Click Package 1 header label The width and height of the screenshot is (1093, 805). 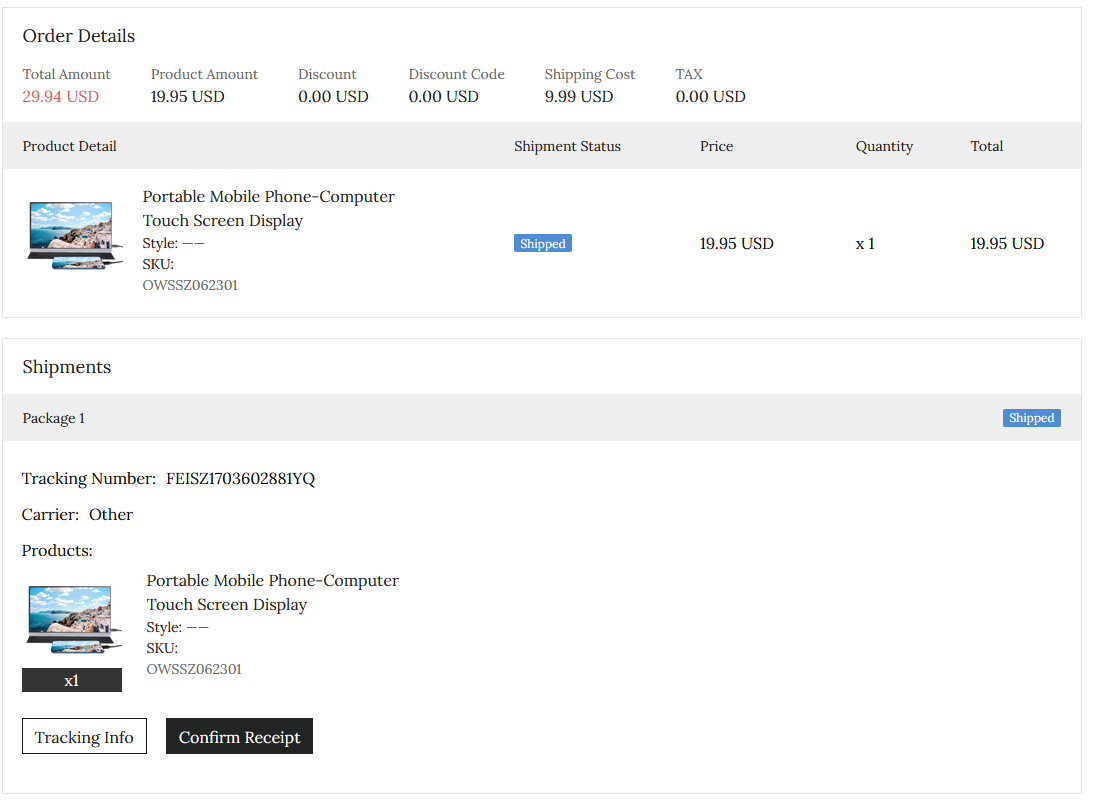point(54,418)
